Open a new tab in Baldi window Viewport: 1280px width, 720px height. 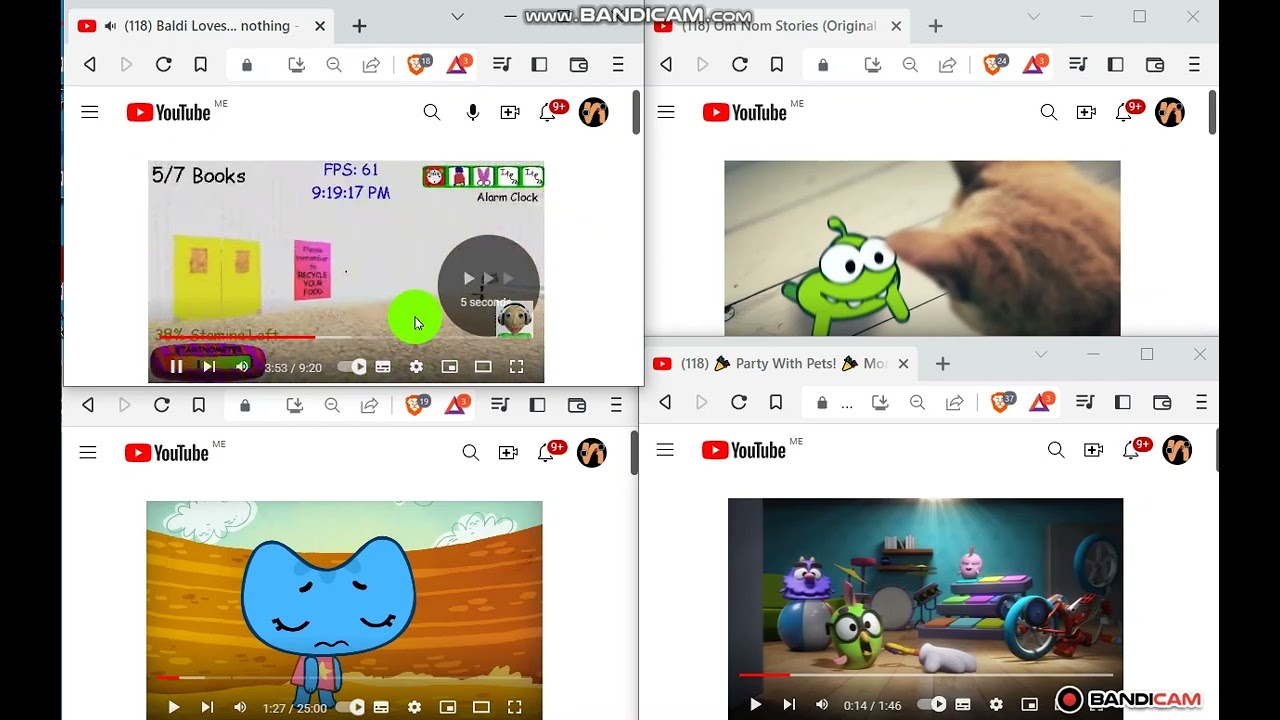coord(360,26)
